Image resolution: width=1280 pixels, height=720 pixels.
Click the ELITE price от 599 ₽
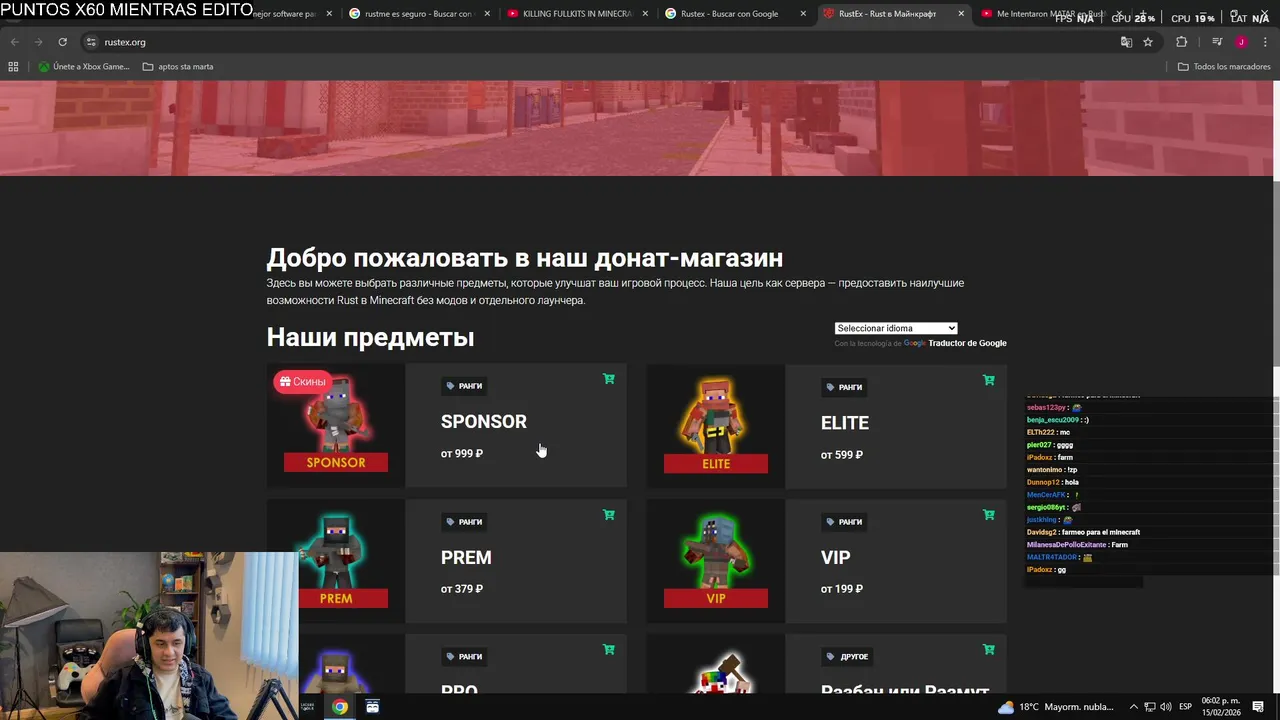842,455
